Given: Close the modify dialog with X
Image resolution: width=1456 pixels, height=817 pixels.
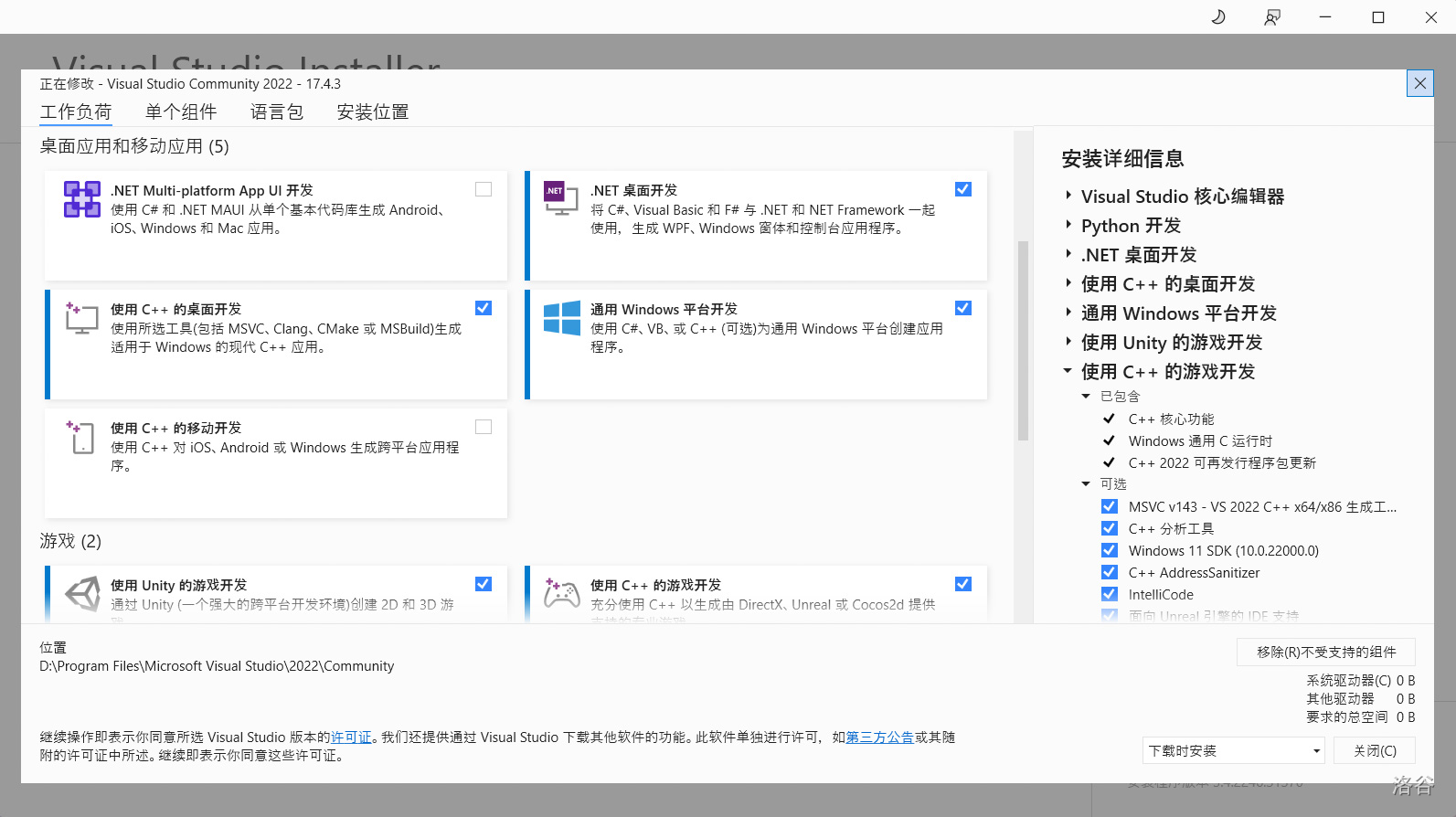Looking at the screenshot, I should click(1419, 83).
